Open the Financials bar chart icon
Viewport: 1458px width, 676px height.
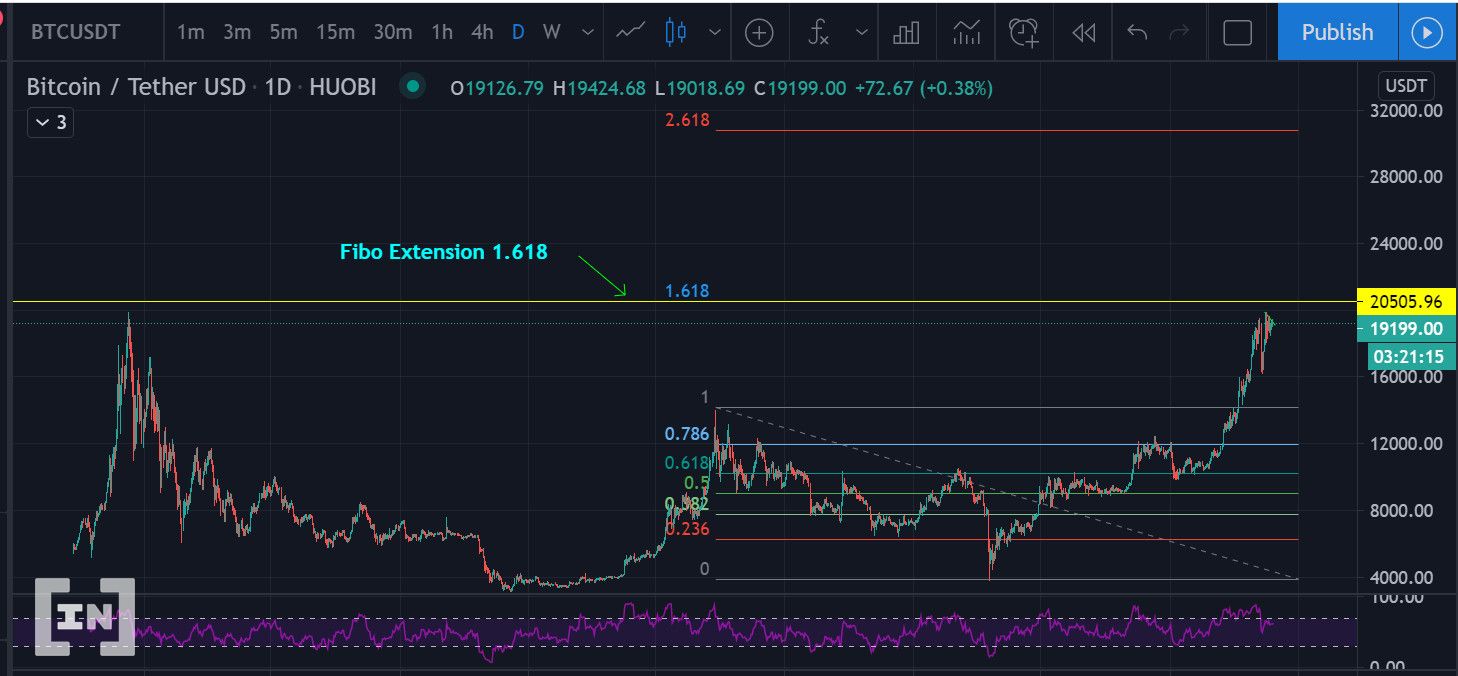906,33
